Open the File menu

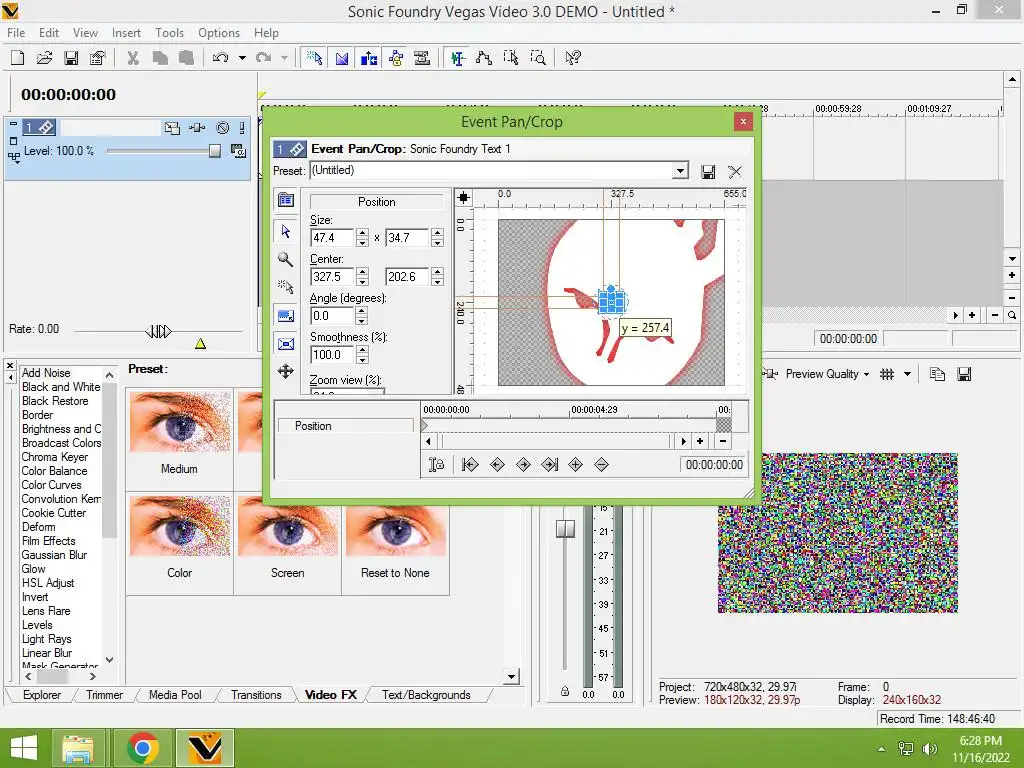tap(16, 33)
